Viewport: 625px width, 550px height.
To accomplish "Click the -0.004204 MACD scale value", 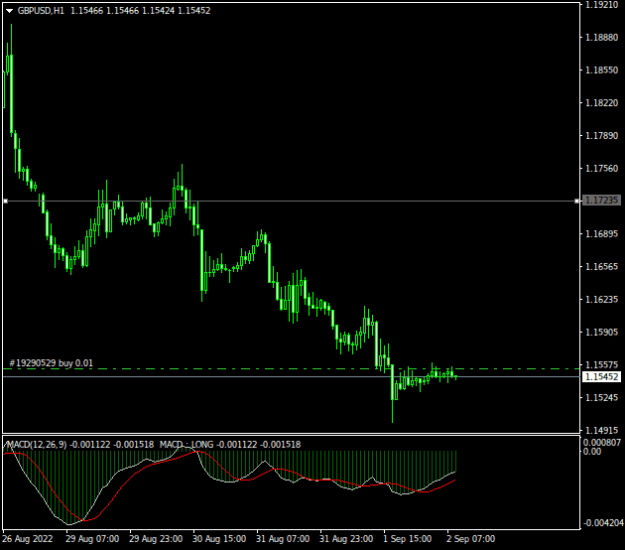I will point(603,523).
